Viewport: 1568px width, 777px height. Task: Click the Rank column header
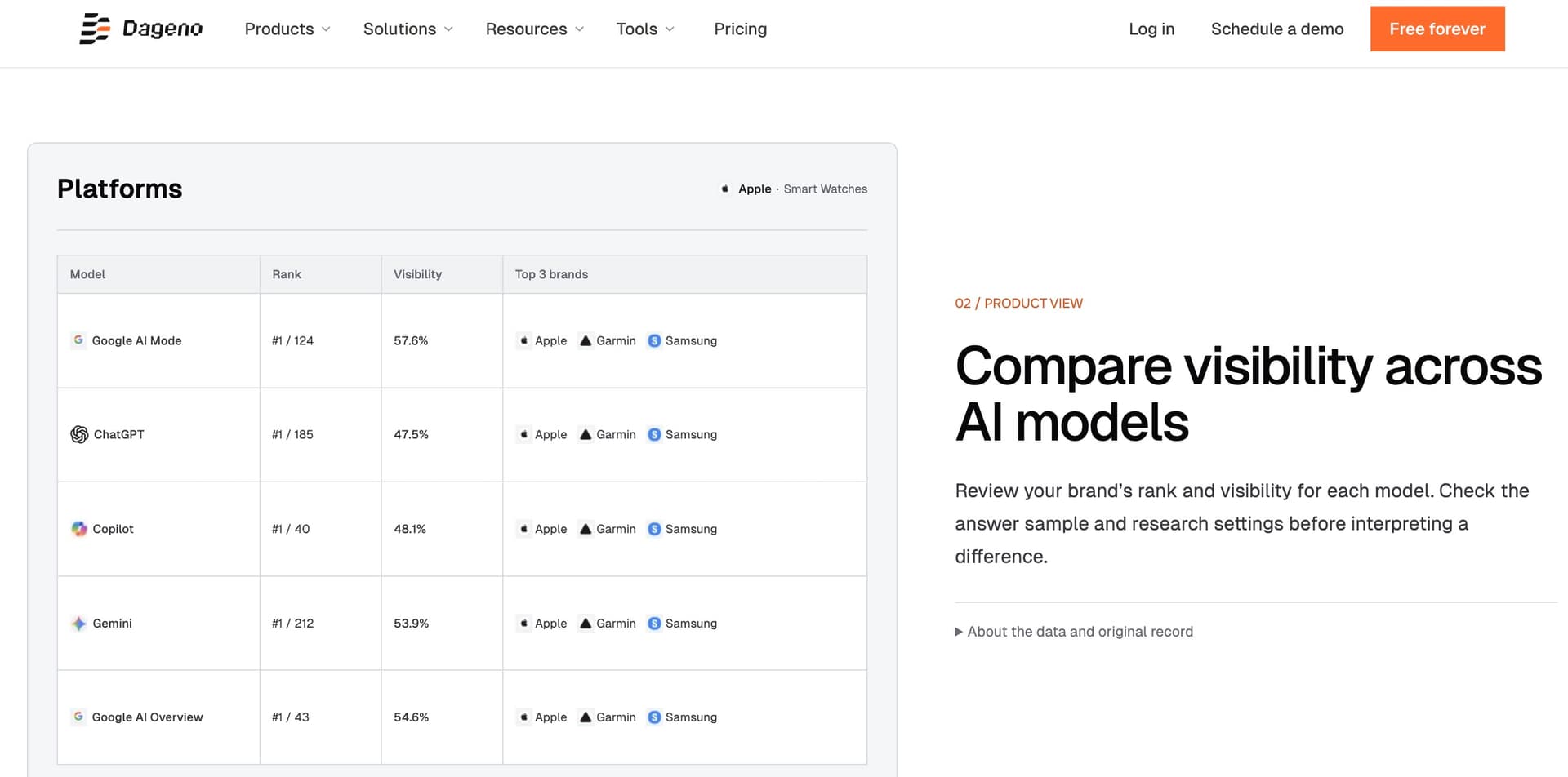287,274
